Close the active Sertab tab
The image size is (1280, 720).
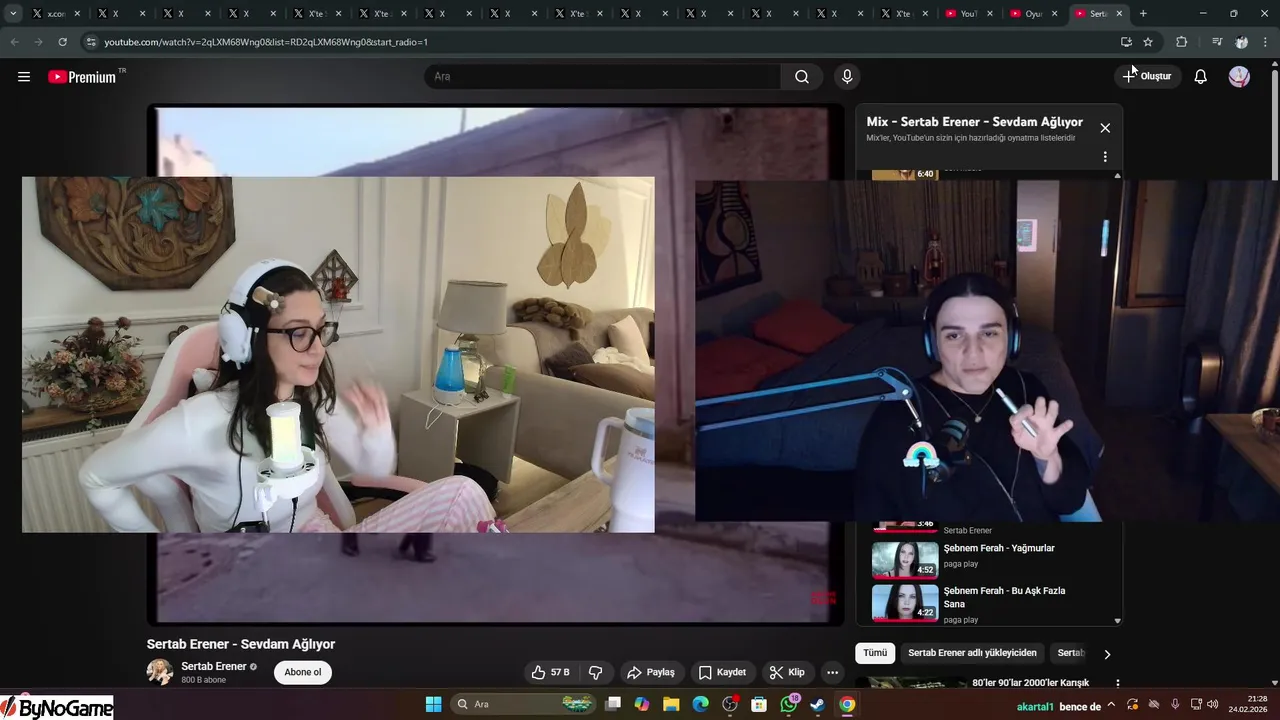pos(1119,14)
